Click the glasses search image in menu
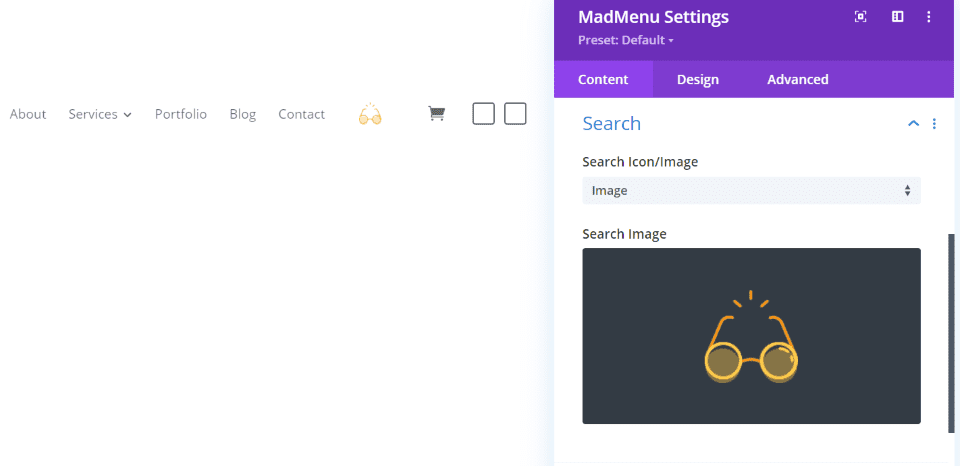 pyautogui.click(x=370, y=115)
